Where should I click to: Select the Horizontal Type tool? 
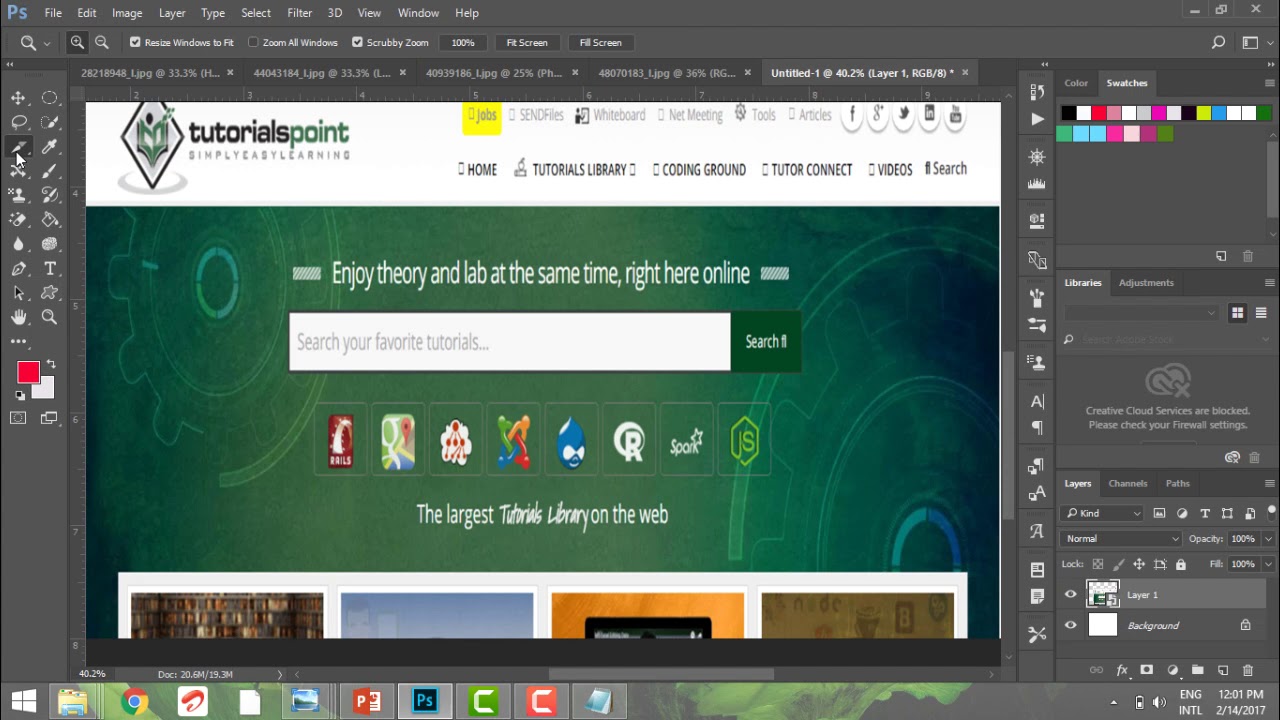click(x=49, y=269)
